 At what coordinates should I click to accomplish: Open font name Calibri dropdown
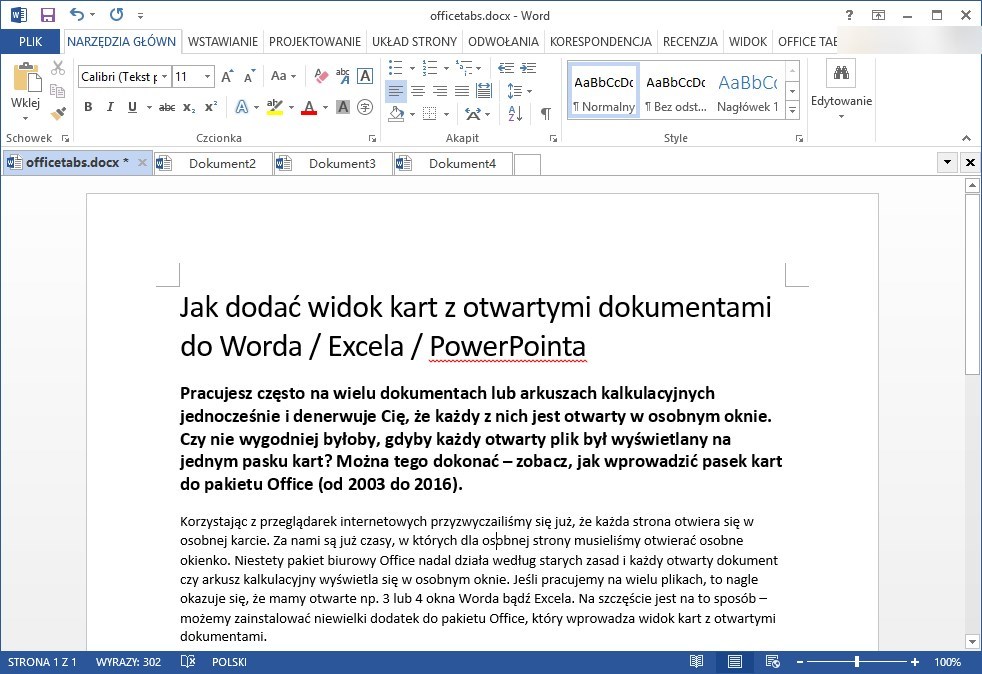tap(164, 76)
